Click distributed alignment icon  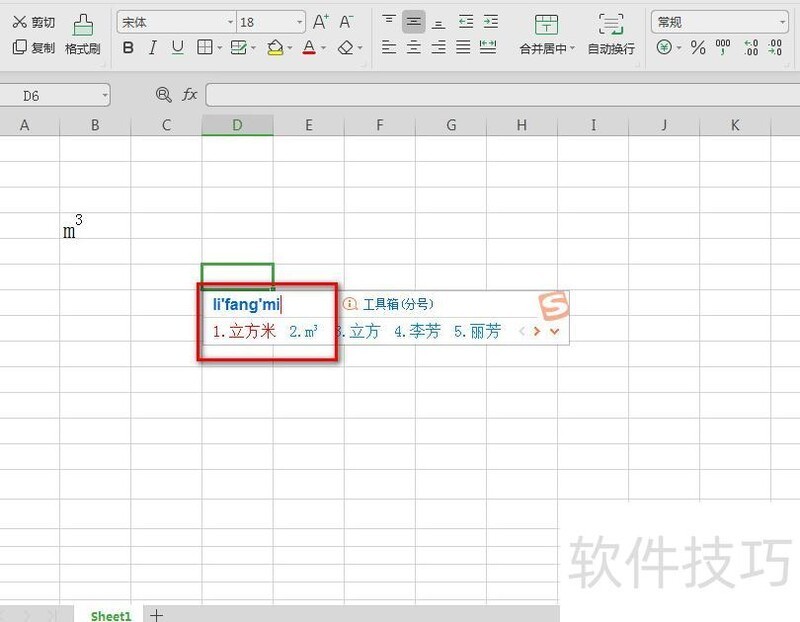(x=488, y=47)
